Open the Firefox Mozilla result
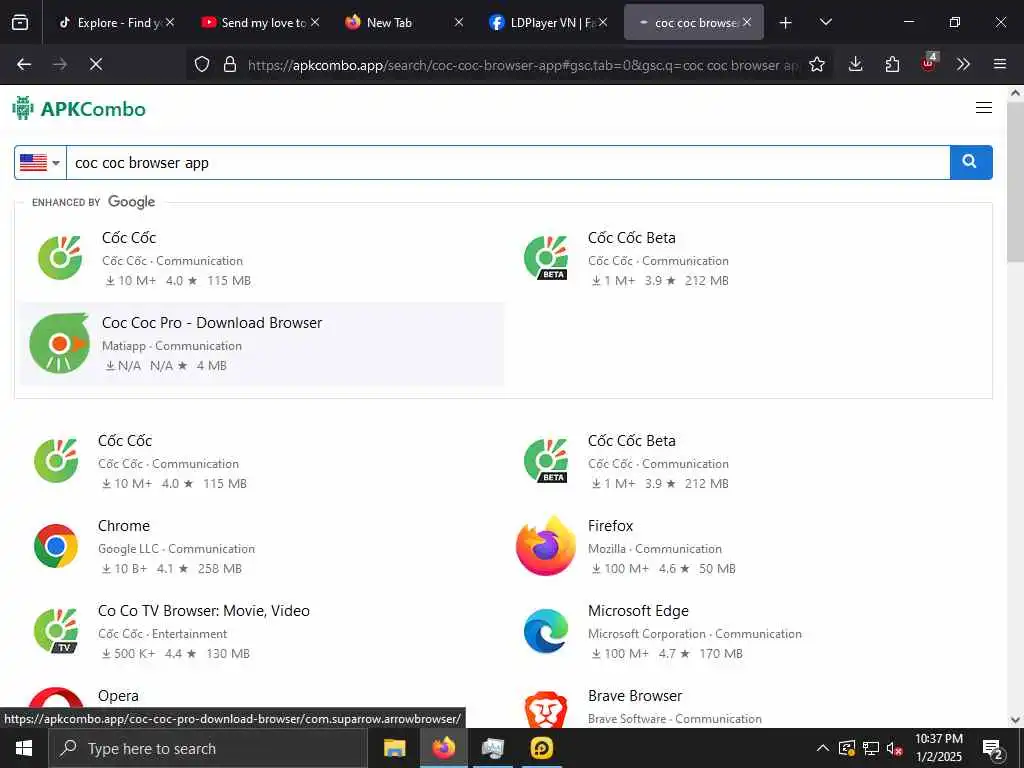The width and height of the screenshot is (1024, 768). (x=610, y=526)
